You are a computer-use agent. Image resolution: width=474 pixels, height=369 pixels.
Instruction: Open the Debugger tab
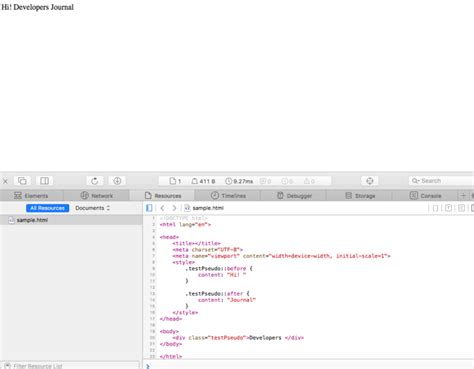[x=294, y=196]
